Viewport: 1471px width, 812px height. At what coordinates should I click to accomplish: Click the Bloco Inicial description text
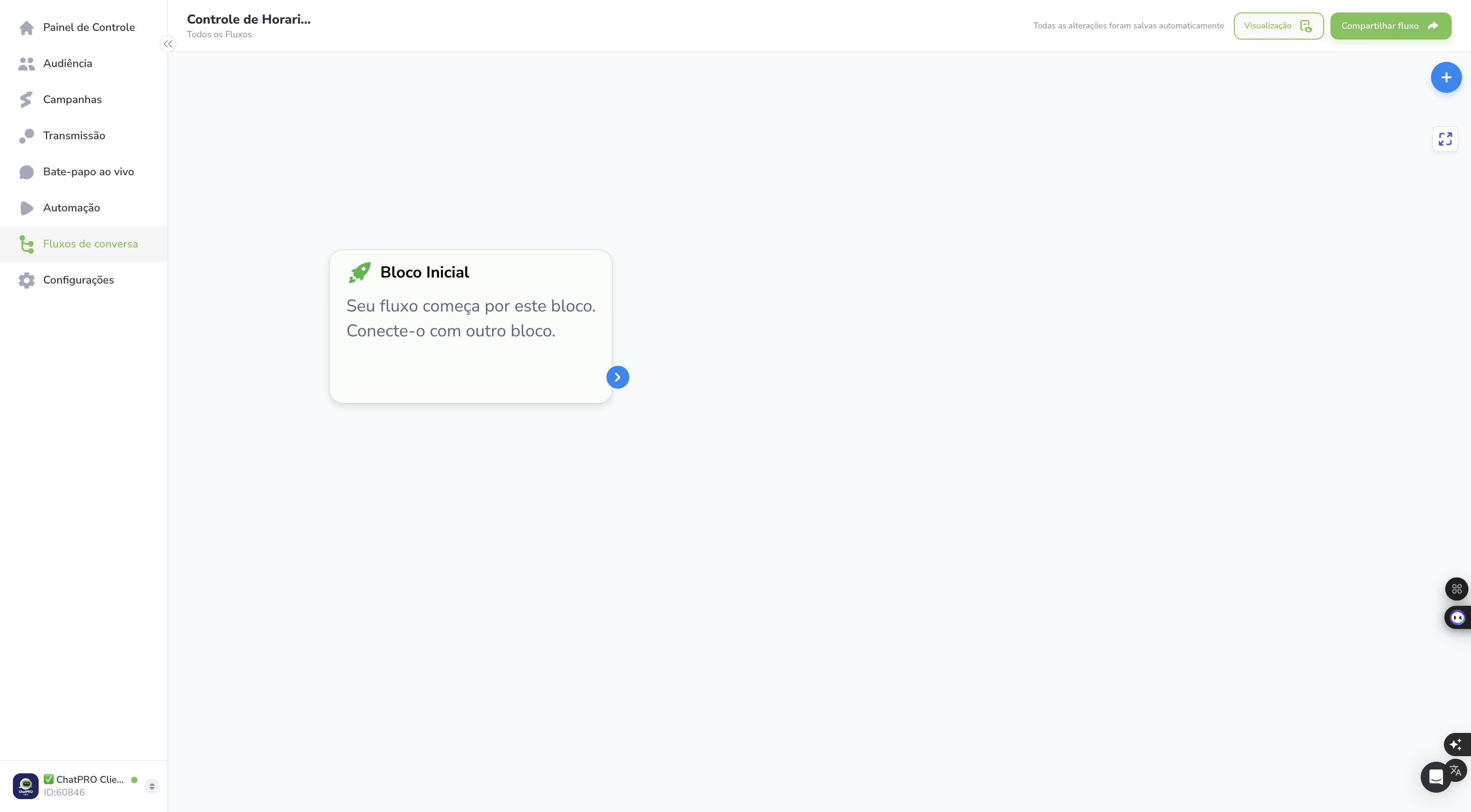(471, 319)
